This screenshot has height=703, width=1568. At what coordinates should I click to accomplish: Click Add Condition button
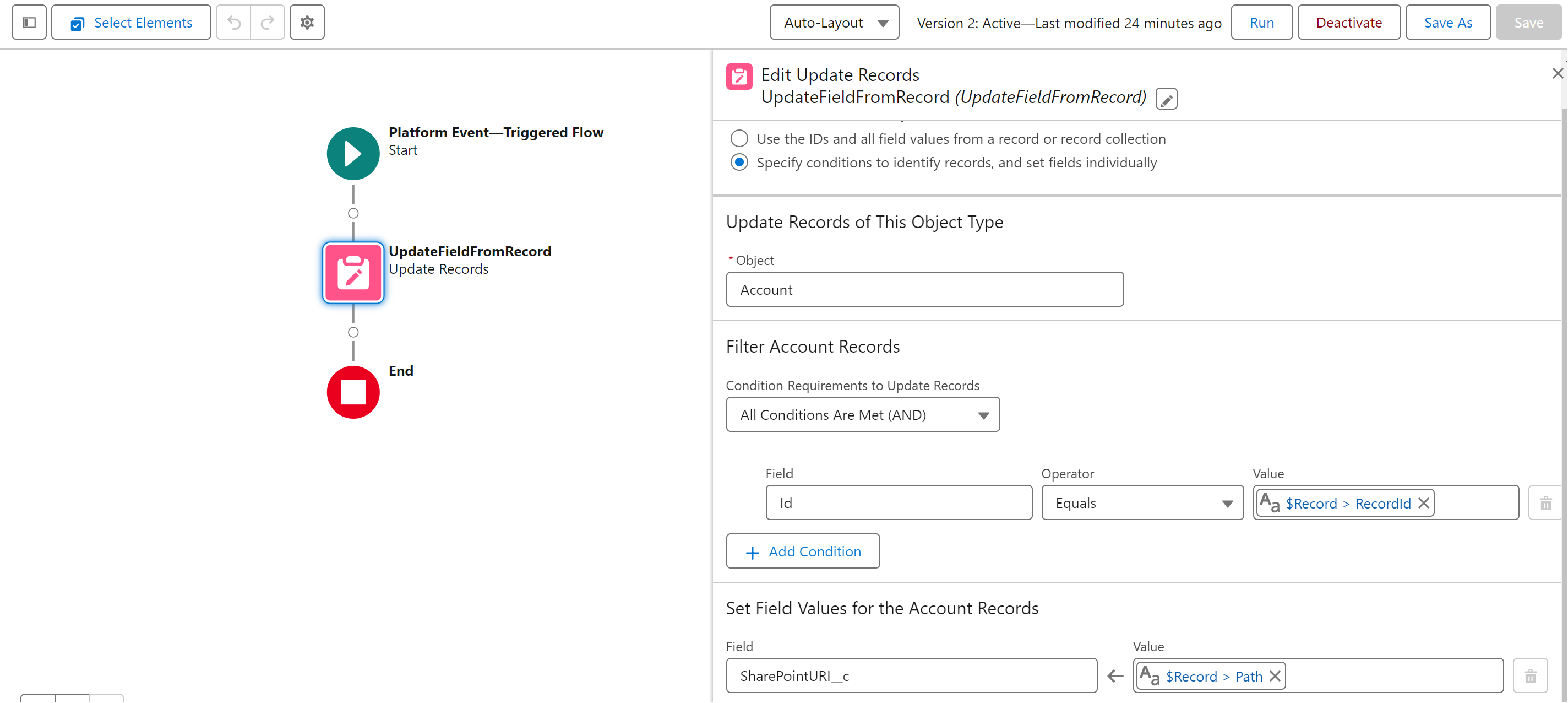(802, 551)
